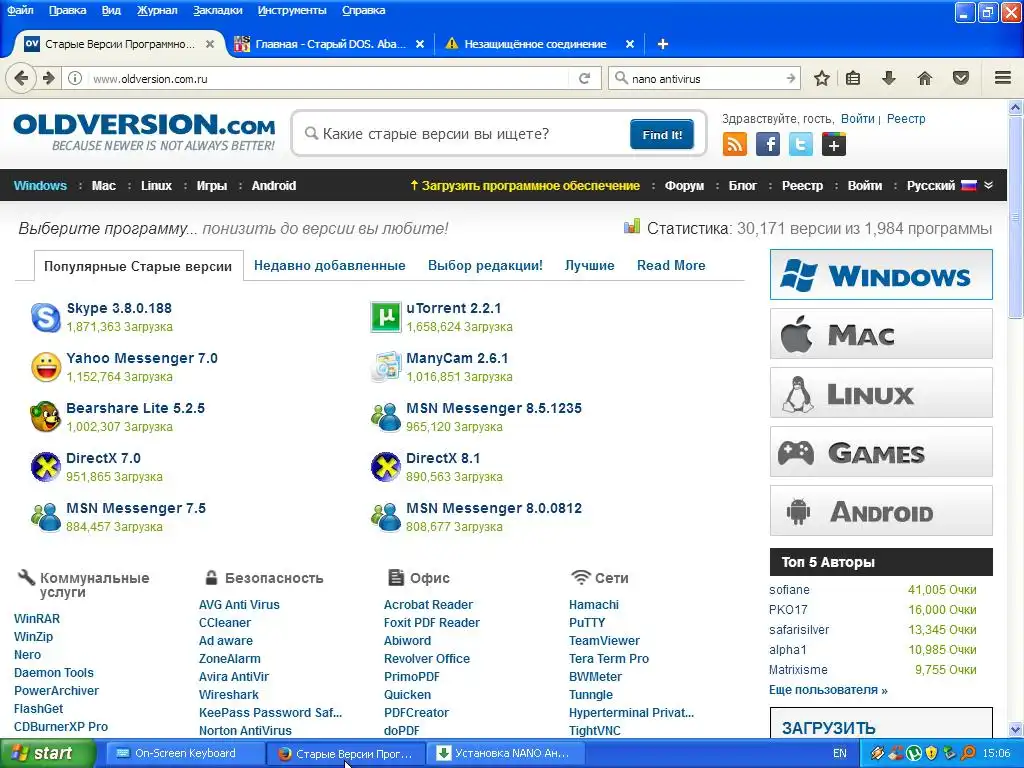Click the plus share icon
The width and height of the screenshot is (1024, 768).
[834, 144]
